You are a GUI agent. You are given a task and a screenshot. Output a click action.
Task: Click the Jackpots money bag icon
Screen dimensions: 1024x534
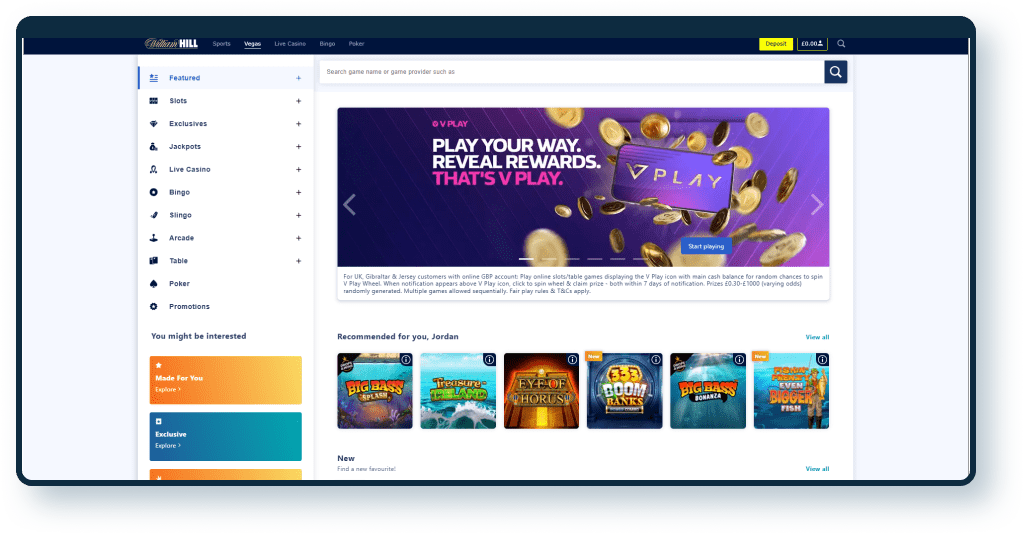(x=153, y=146)
